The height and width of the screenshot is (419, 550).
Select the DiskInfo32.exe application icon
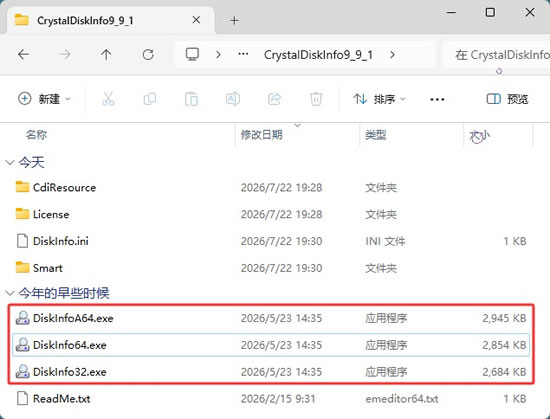22,371
